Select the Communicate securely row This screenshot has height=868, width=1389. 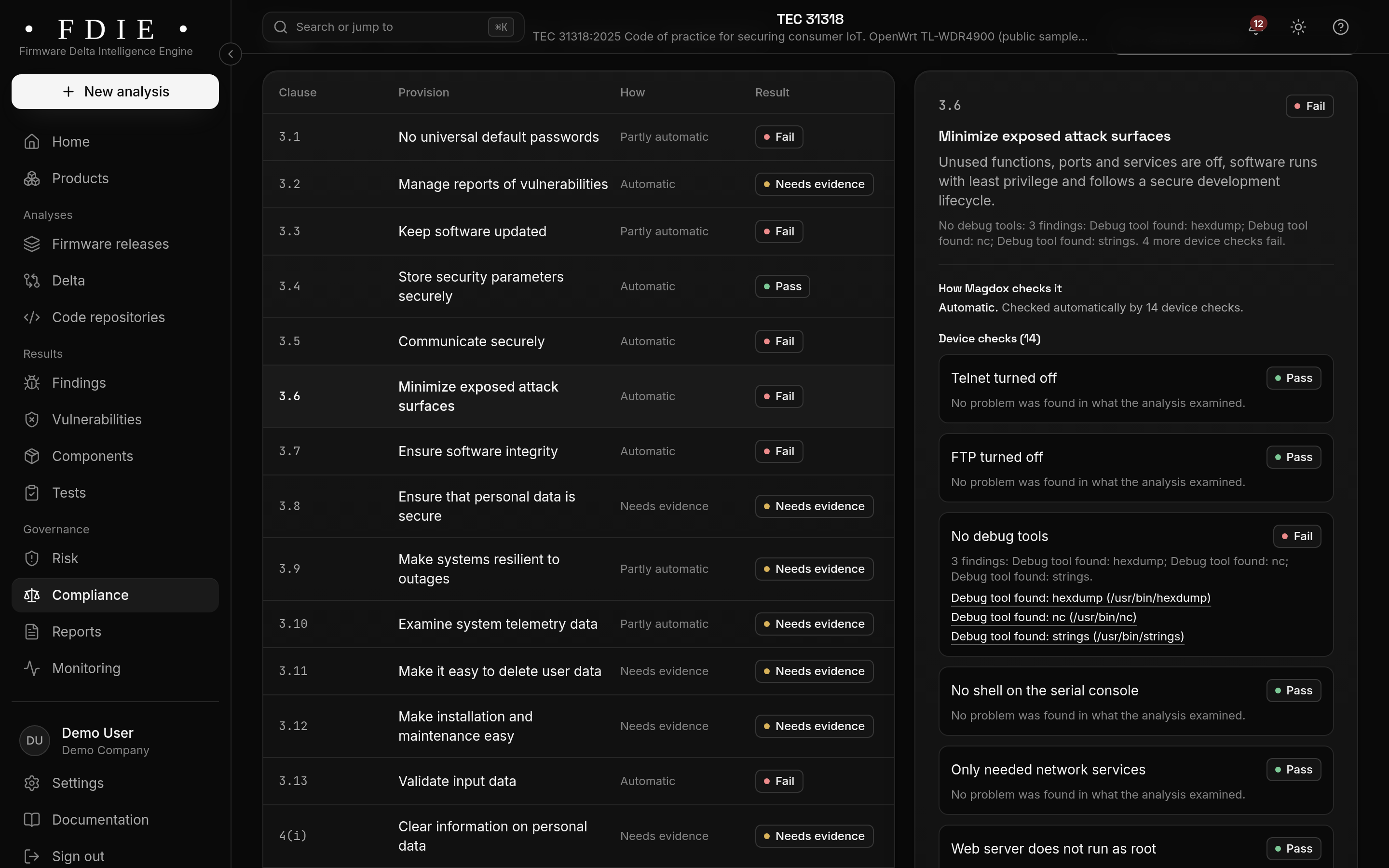coord(579,341)
